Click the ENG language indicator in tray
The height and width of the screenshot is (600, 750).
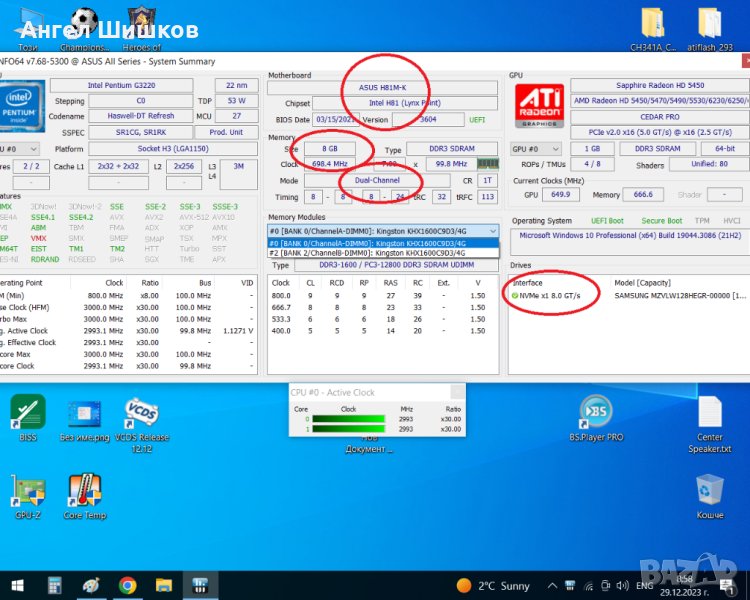tap(647, 585)
